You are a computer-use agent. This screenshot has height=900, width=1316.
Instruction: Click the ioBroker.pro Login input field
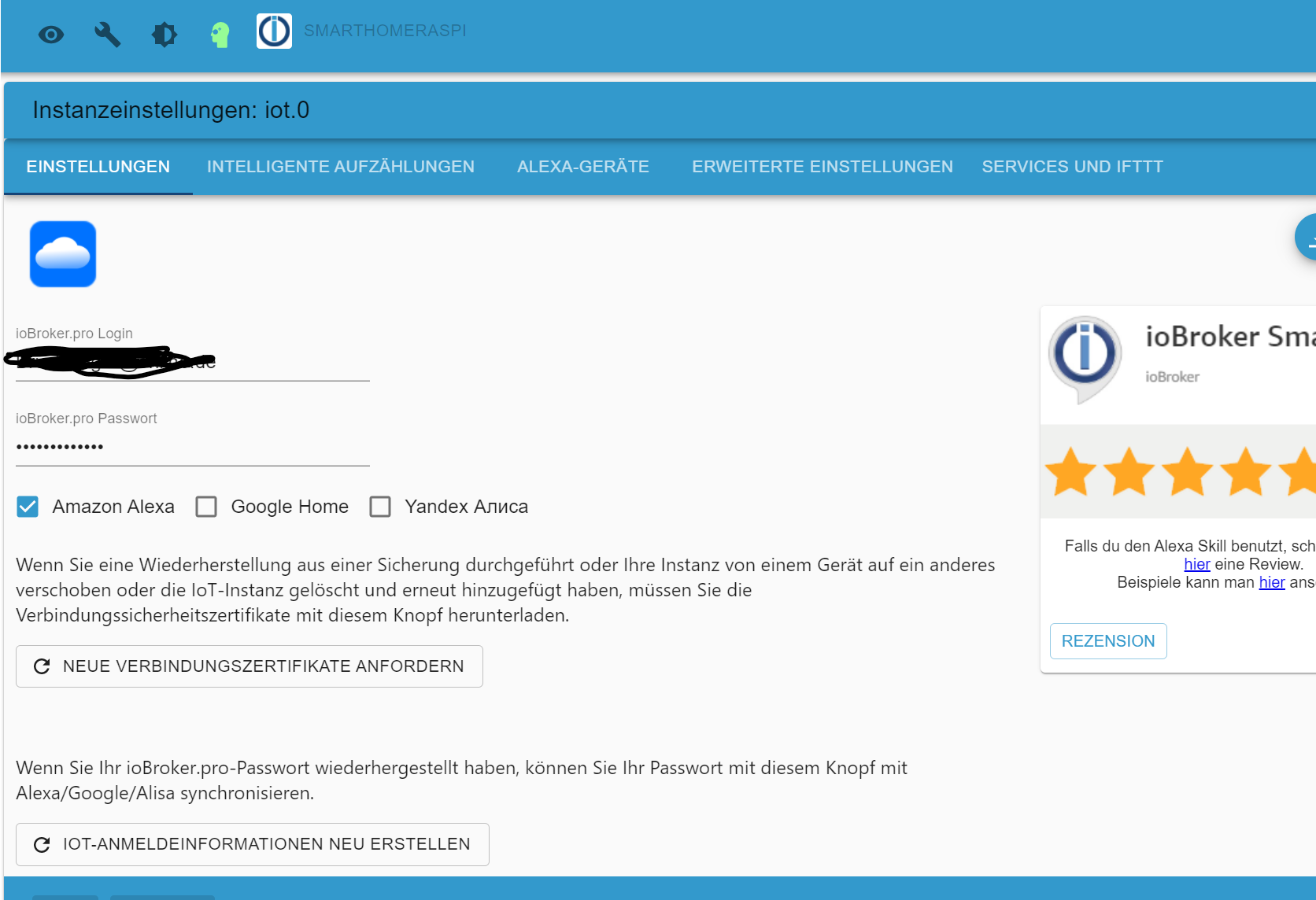click(x=193, y=363)
